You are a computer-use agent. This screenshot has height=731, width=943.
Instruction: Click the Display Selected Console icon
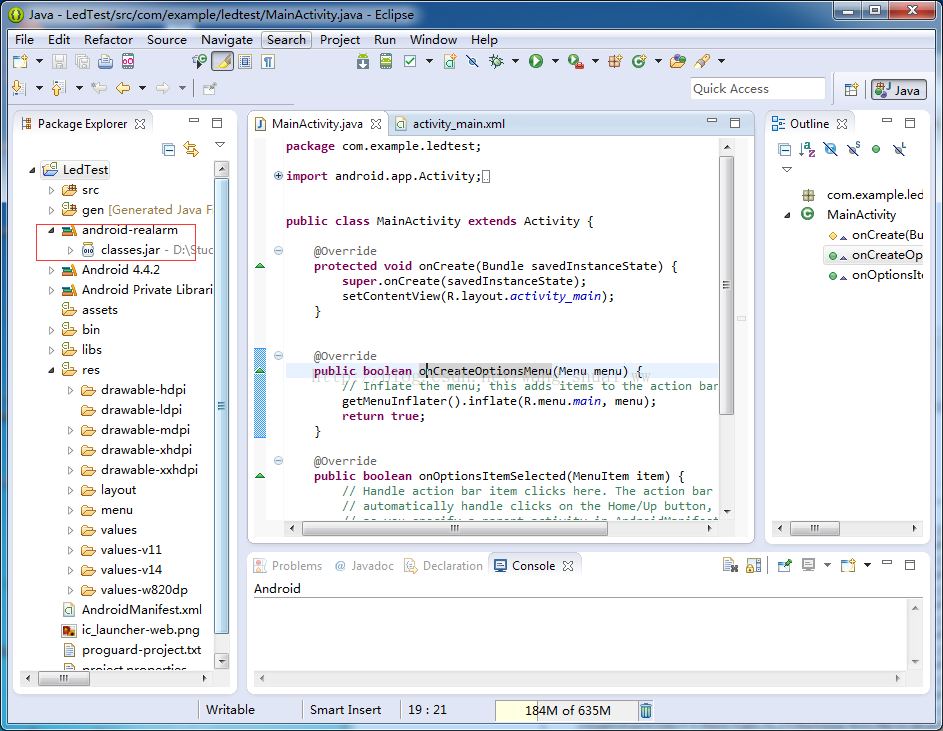click(x=808, y=566)
